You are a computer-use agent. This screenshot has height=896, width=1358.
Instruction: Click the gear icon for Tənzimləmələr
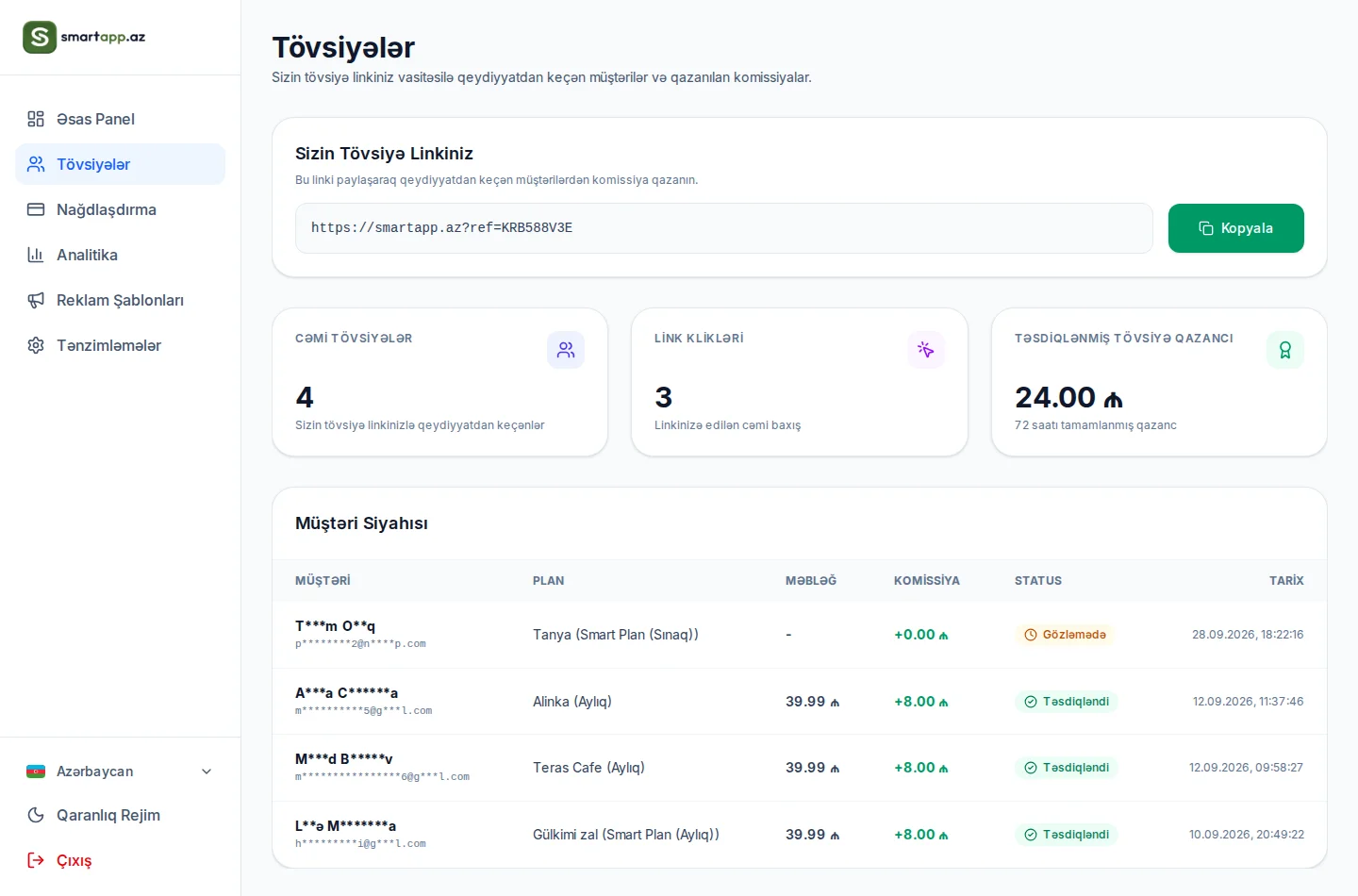(x=36, y=345)
